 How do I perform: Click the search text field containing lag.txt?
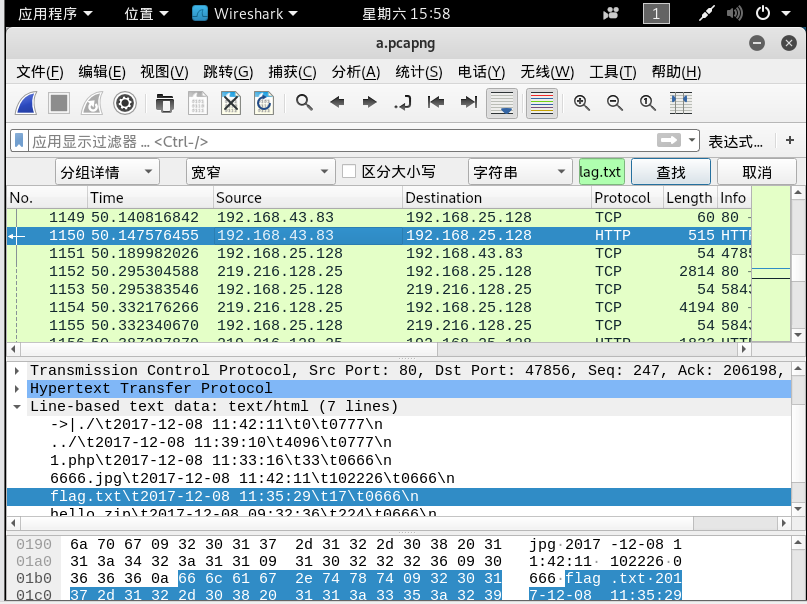601,171
